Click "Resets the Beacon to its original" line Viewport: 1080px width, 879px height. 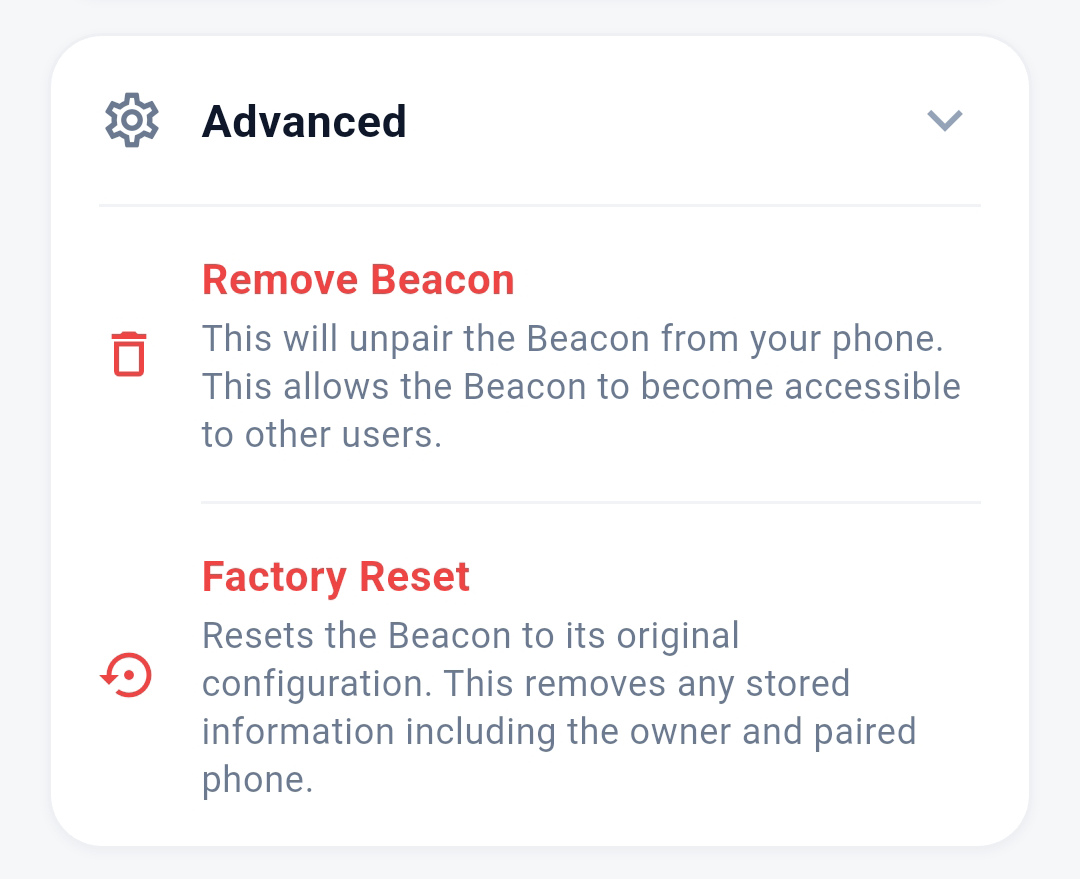click(x=470, y=635)
